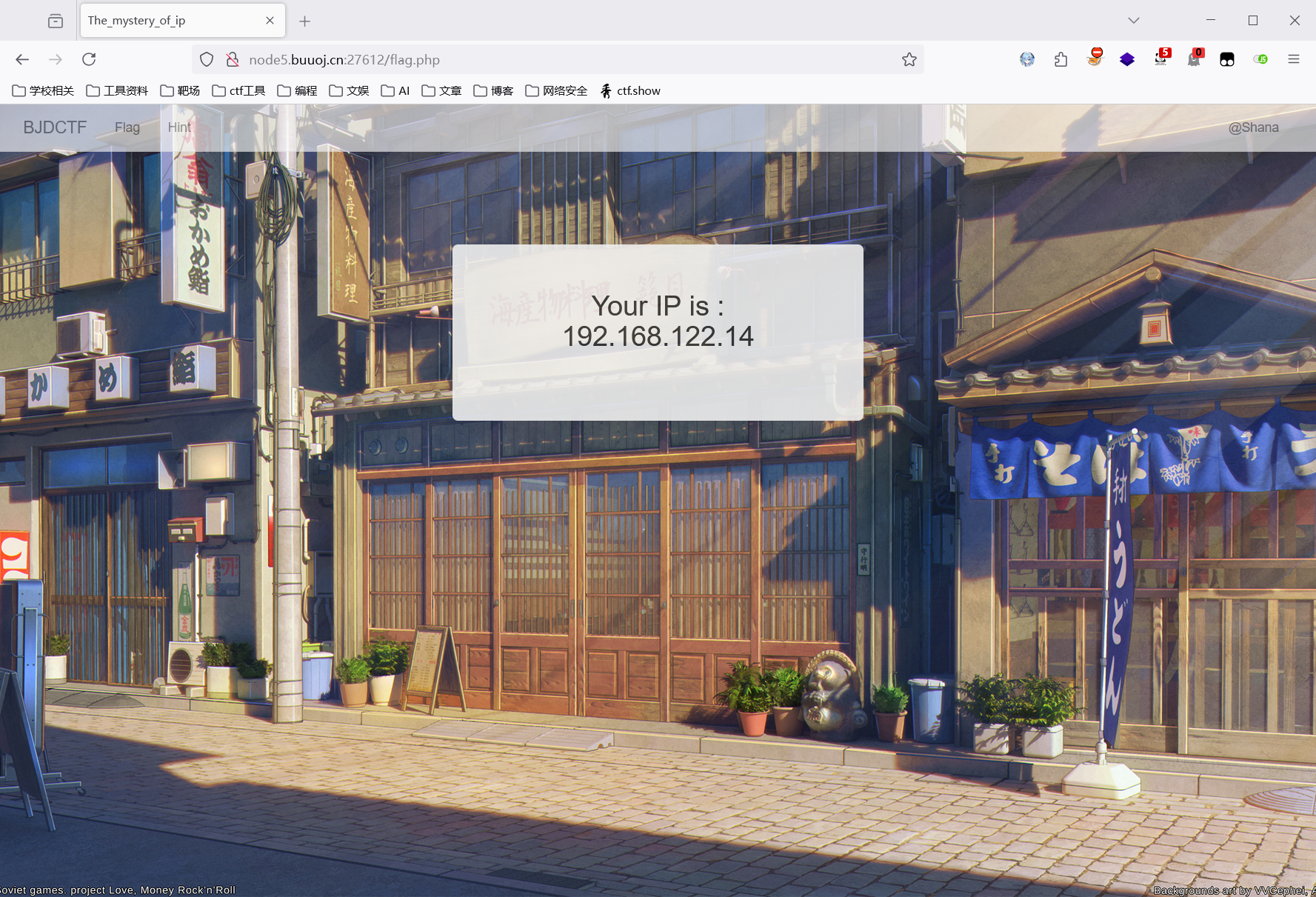
Task: Open the AI bookmark folder
Action: (395, 90)
